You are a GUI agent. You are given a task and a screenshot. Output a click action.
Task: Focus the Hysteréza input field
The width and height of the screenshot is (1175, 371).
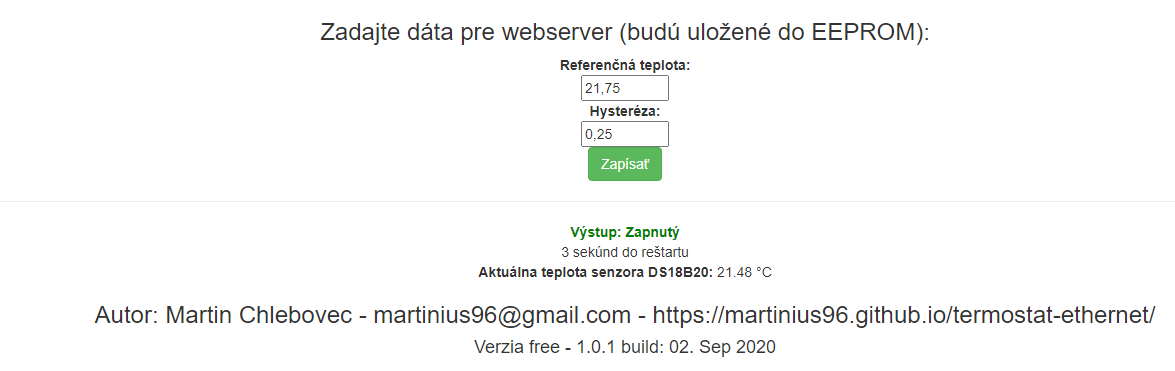pyautogui.click(x=624, y=134)
